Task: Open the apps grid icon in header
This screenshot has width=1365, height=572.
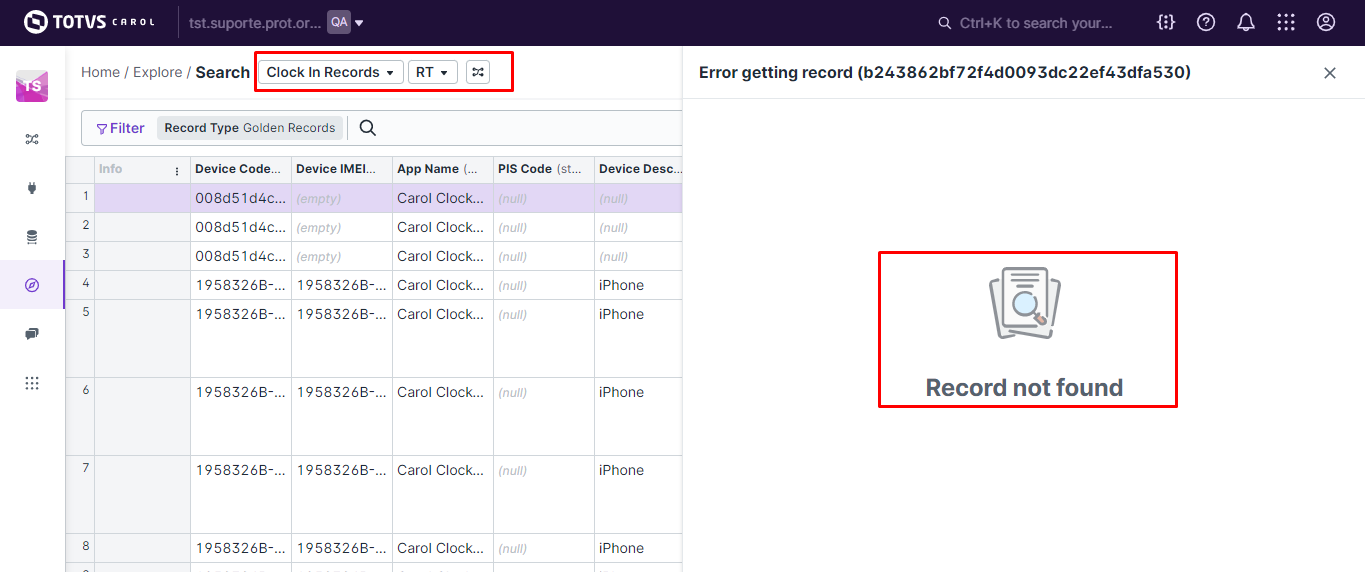Action: [1286, 22]
